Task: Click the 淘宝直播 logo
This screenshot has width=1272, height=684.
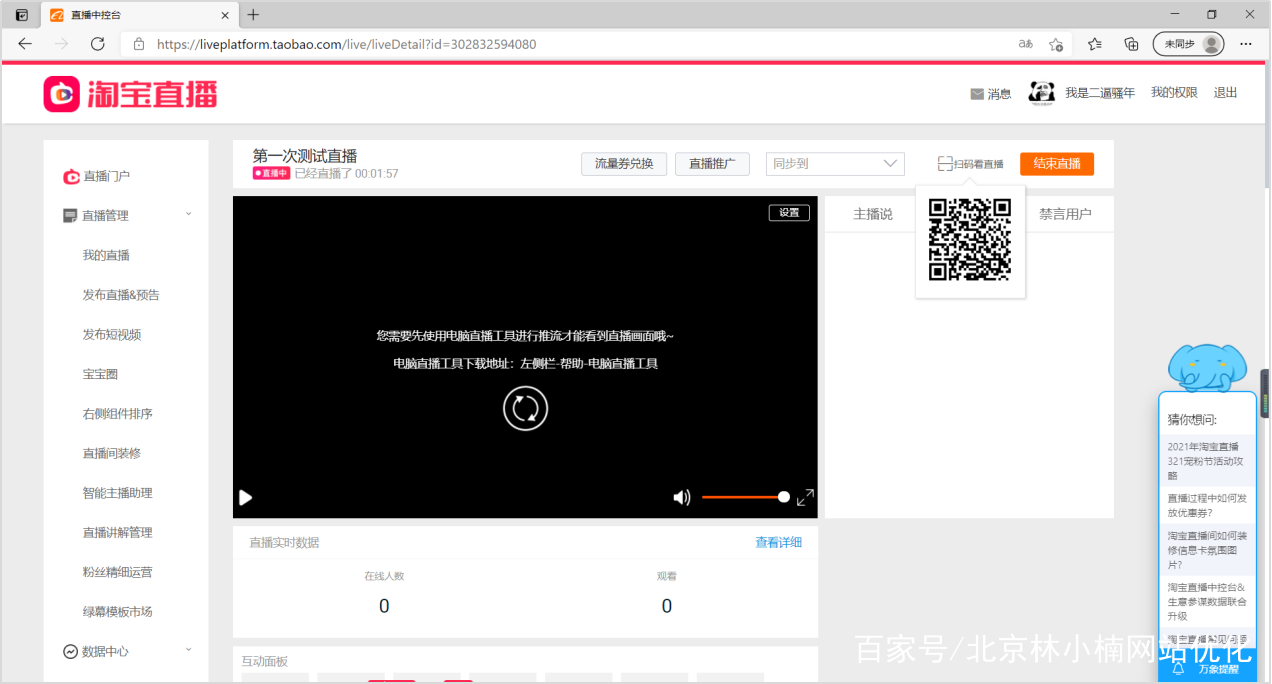Action: (x=129, y=92)
